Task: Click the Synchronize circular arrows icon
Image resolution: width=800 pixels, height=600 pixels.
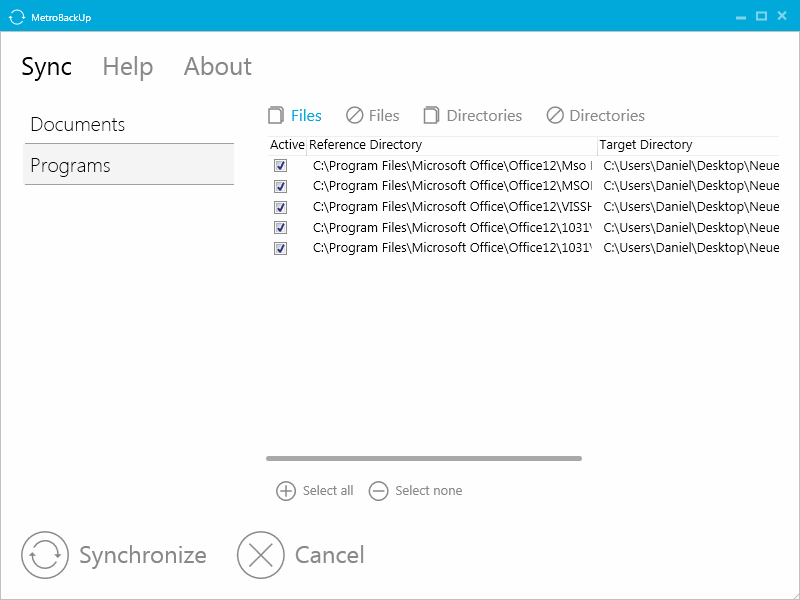Action: 45,555
